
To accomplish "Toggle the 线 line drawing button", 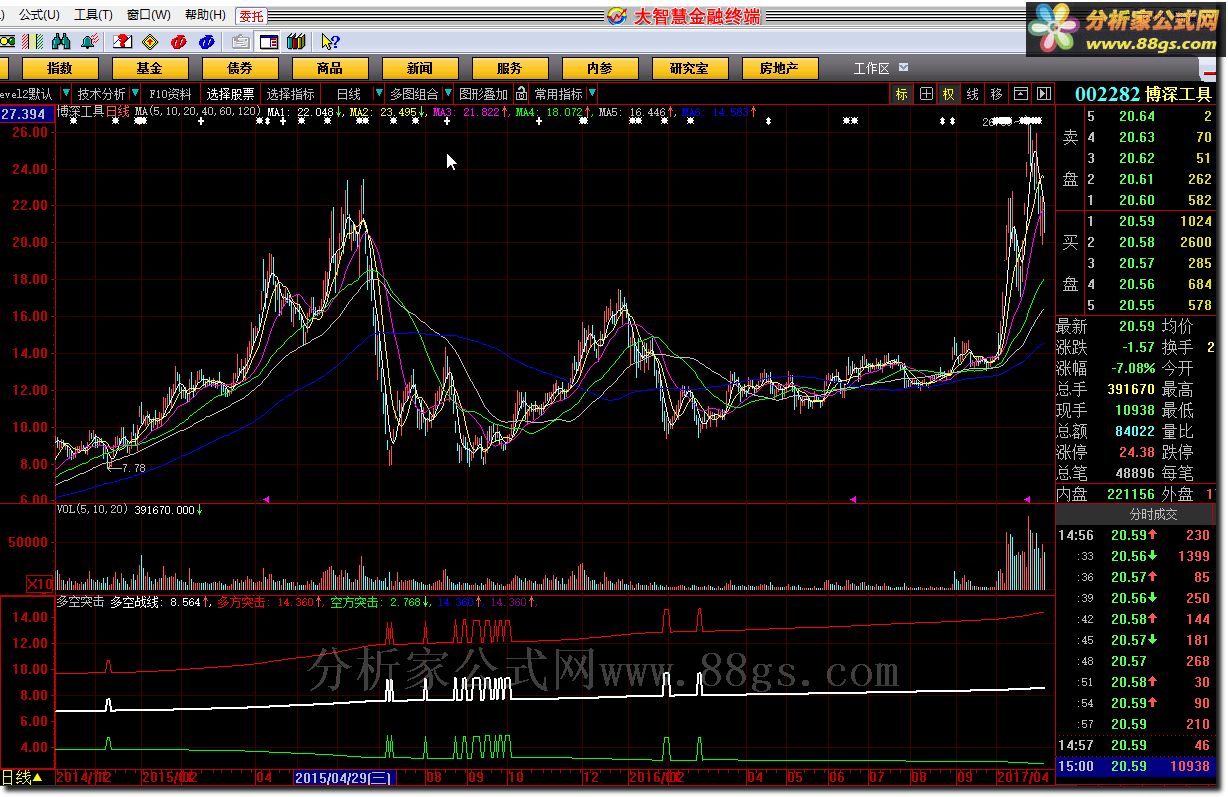I will (x=973, y=94).
